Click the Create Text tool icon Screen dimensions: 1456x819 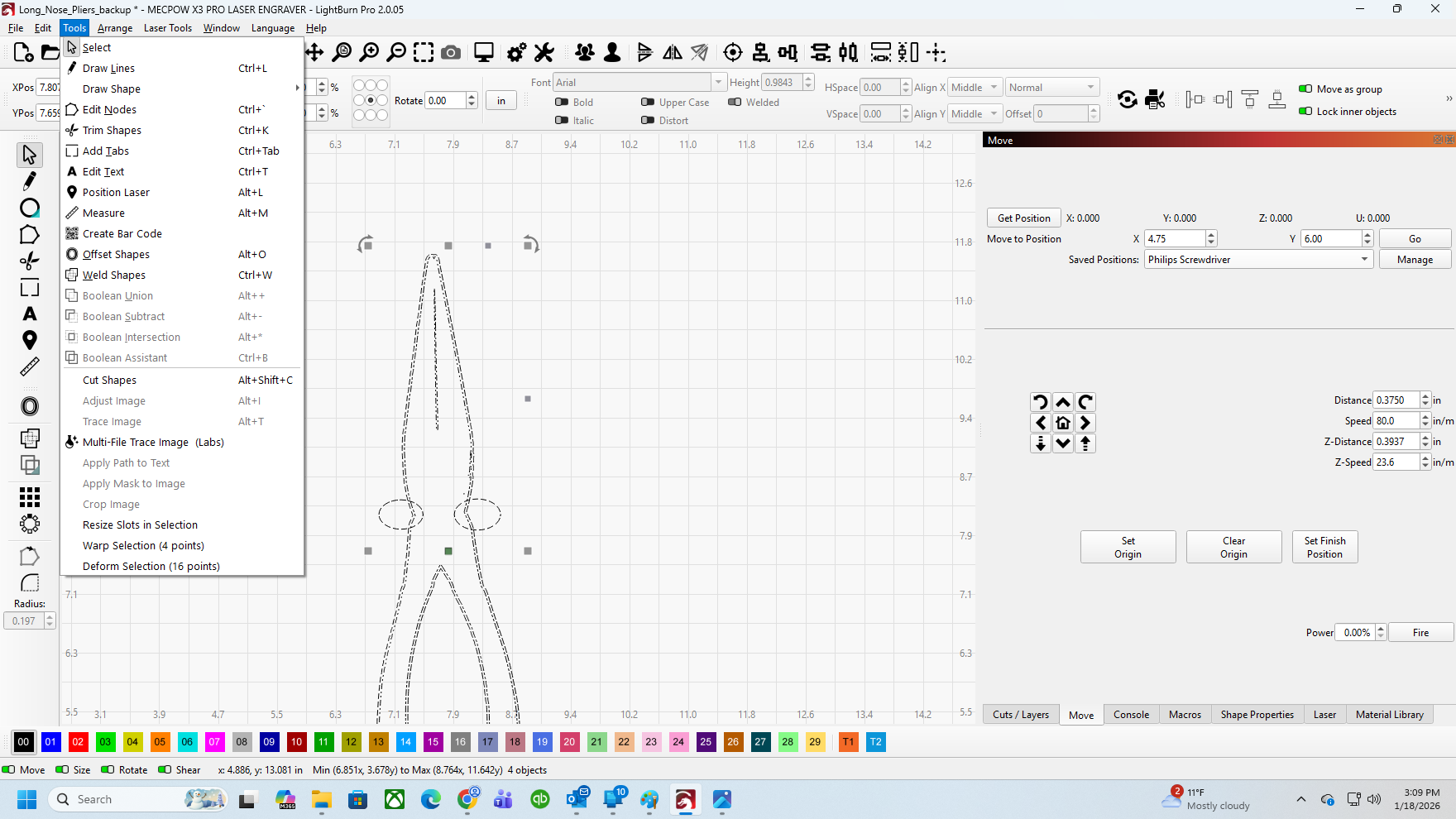point(29,314)
